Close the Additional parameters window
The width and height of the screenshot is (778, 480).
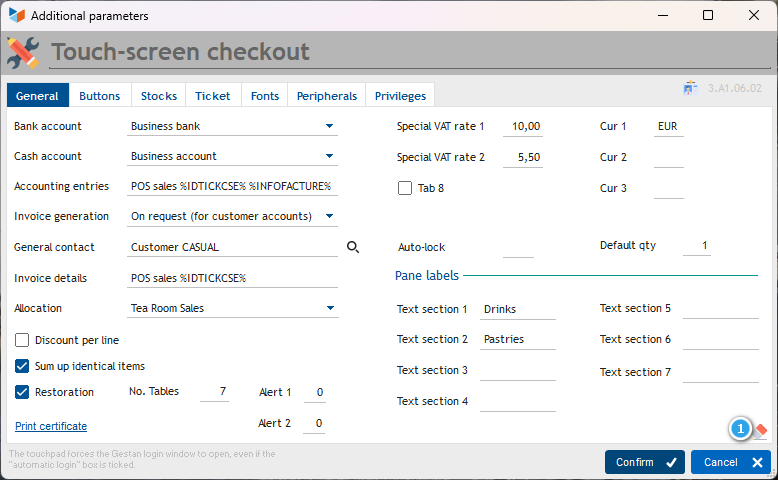[752, 16]
